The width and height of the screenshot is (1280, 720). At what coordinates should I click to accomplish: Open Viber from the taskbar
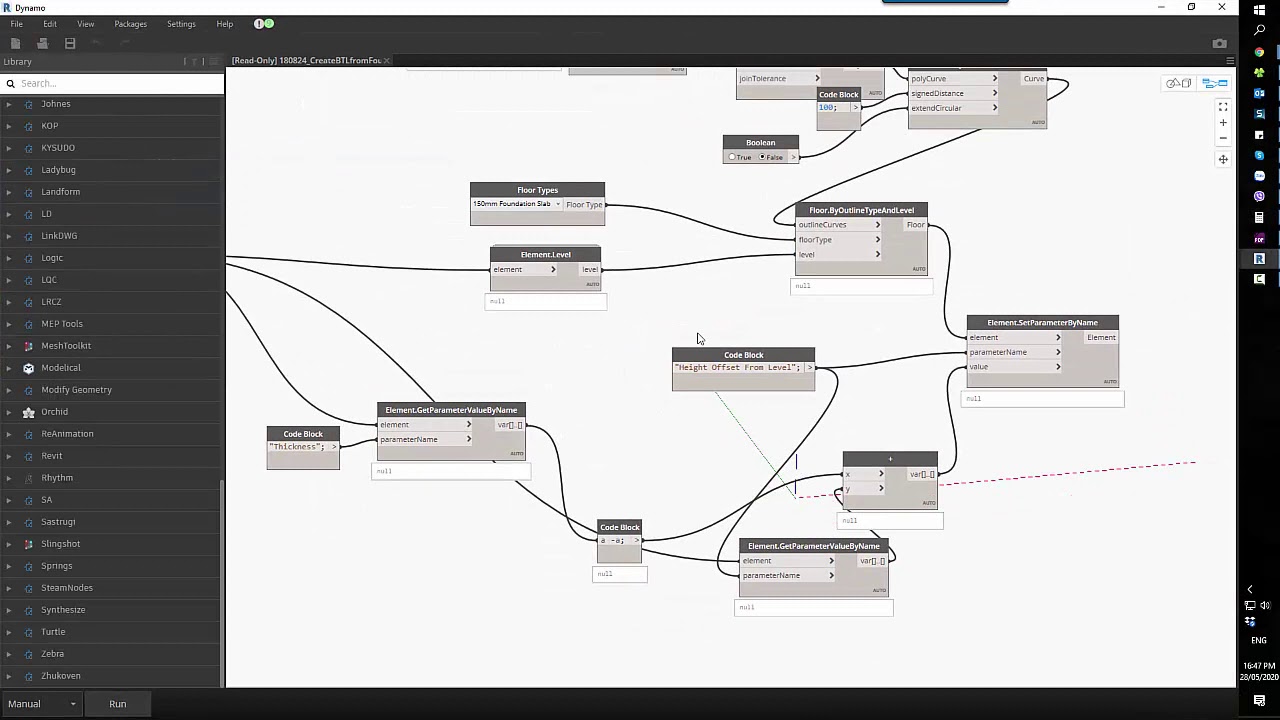[1259, 197]
